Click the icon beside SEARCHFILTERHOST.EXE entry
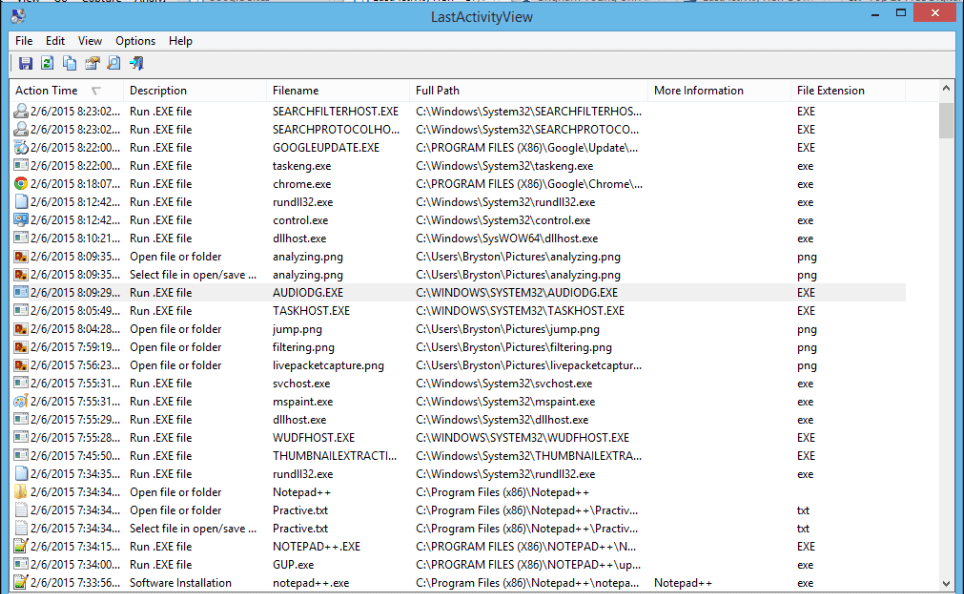The width and height of the screenshot is (964, 594). click(x=21, y=111)
